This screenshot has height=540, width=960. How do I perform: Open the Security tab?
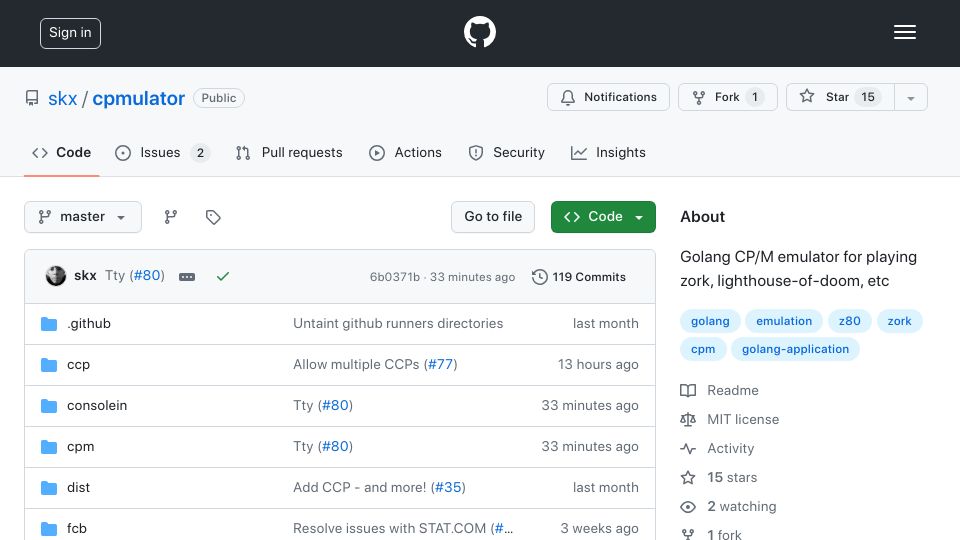[506, 152]
